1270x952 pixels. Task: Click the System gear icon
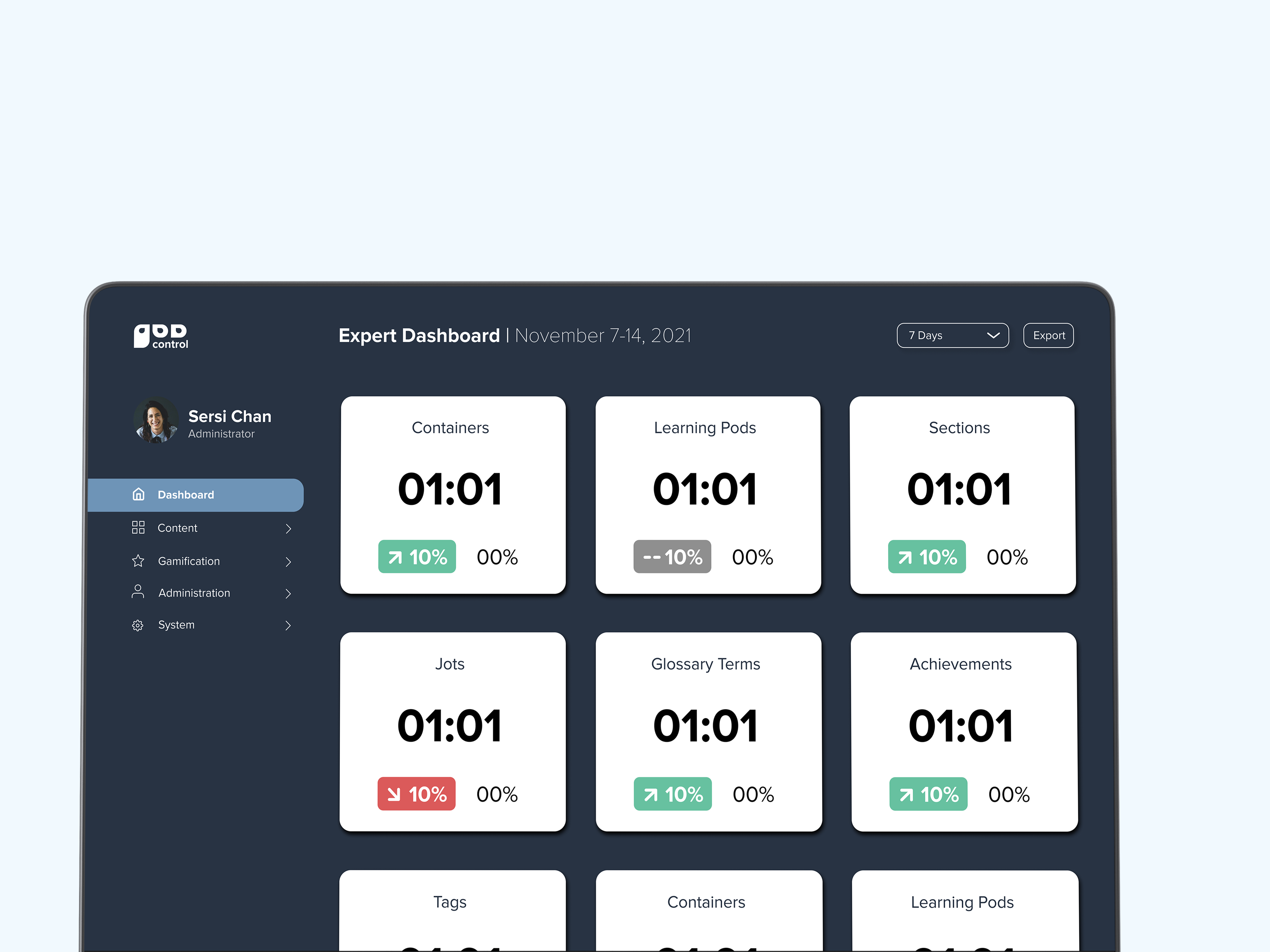[x=138, y=625]
